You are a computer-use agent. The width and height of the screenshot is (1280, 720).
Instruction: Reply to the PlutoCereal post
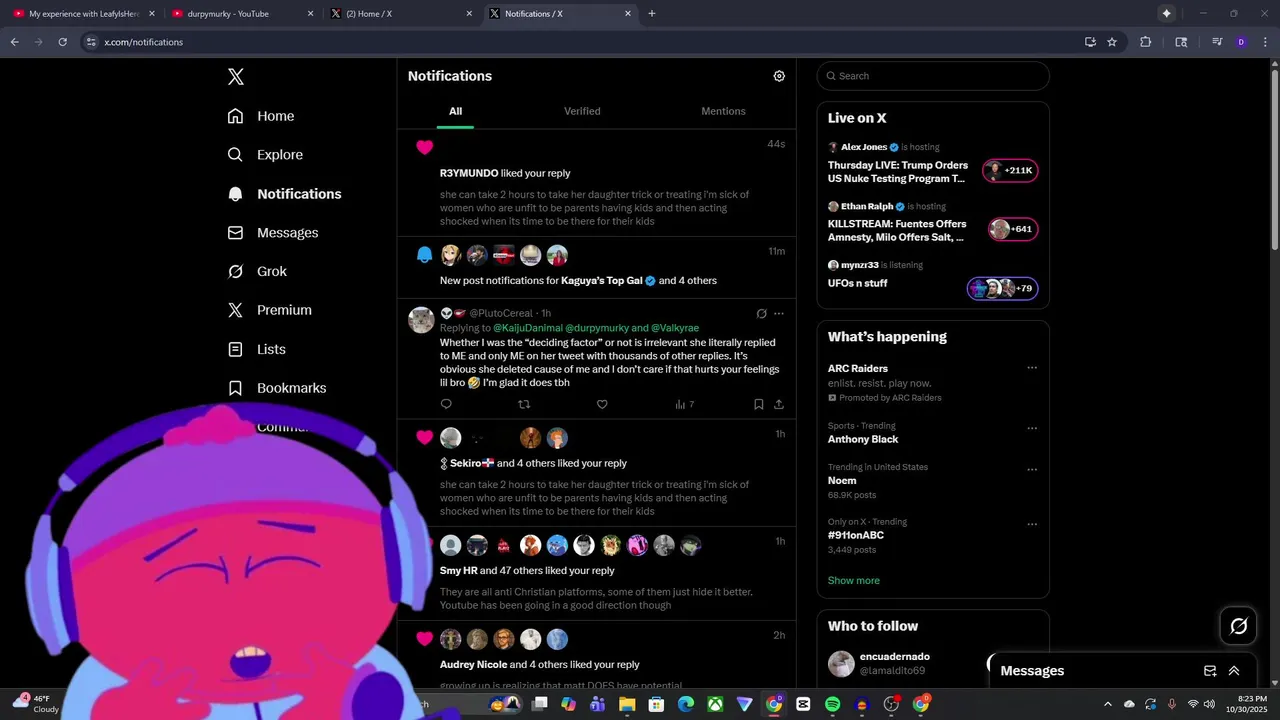click(x=446, y=404)
